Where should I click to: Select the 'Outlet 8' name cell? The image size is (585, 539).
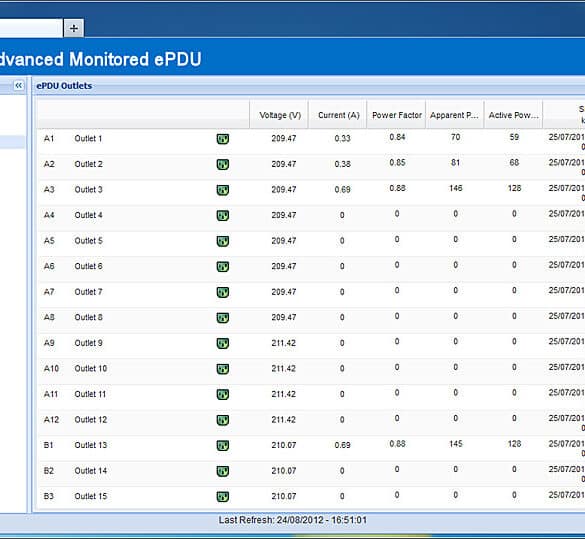click(x=88, y=317)
